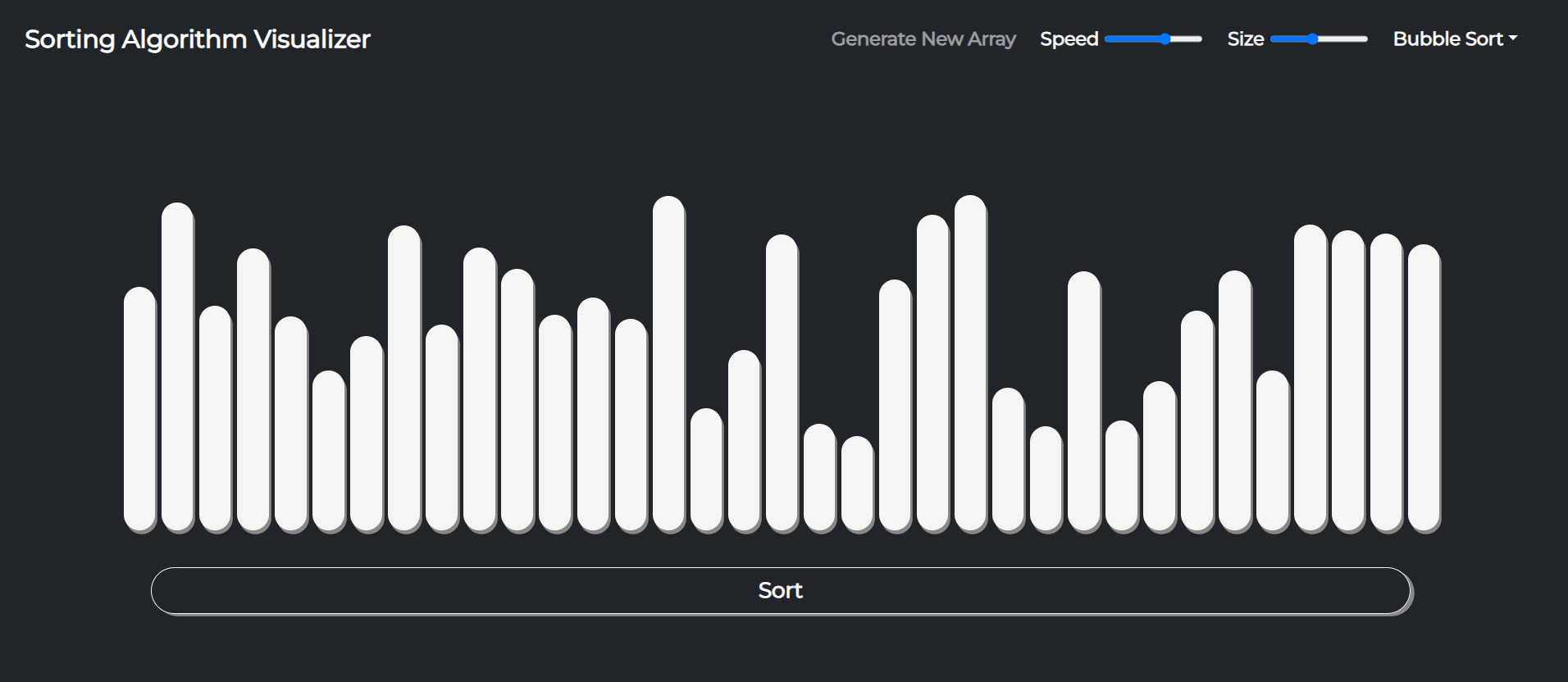
Task: Click the second bar from the right
Action: point(1386,384)
